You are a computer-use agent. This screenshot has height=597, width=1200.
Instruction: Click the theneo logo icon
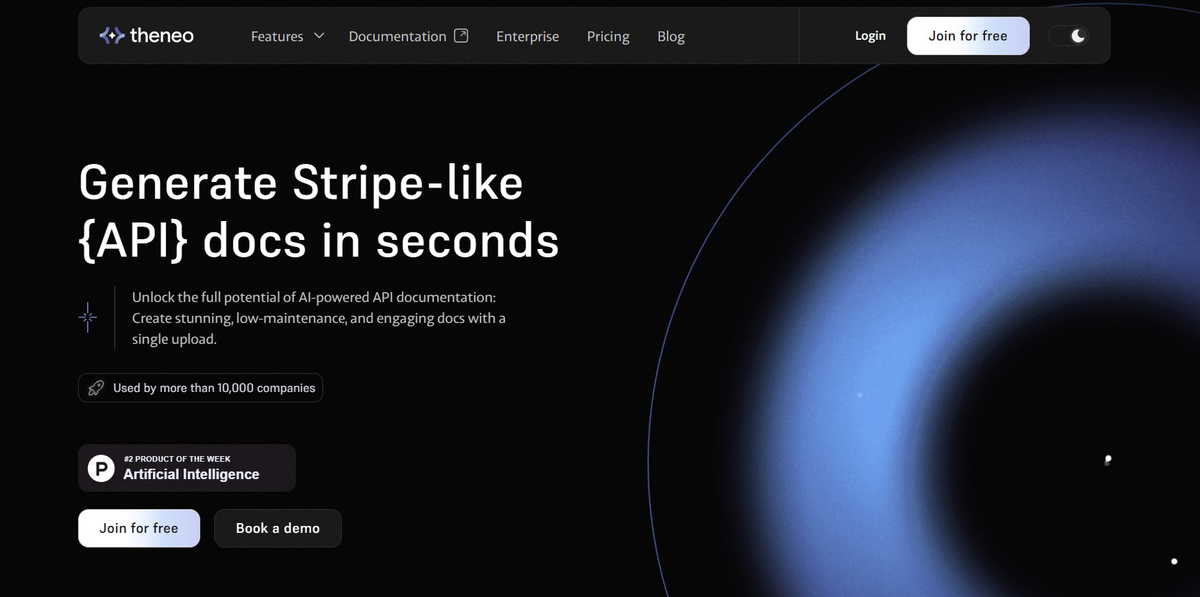pos(111,36)
